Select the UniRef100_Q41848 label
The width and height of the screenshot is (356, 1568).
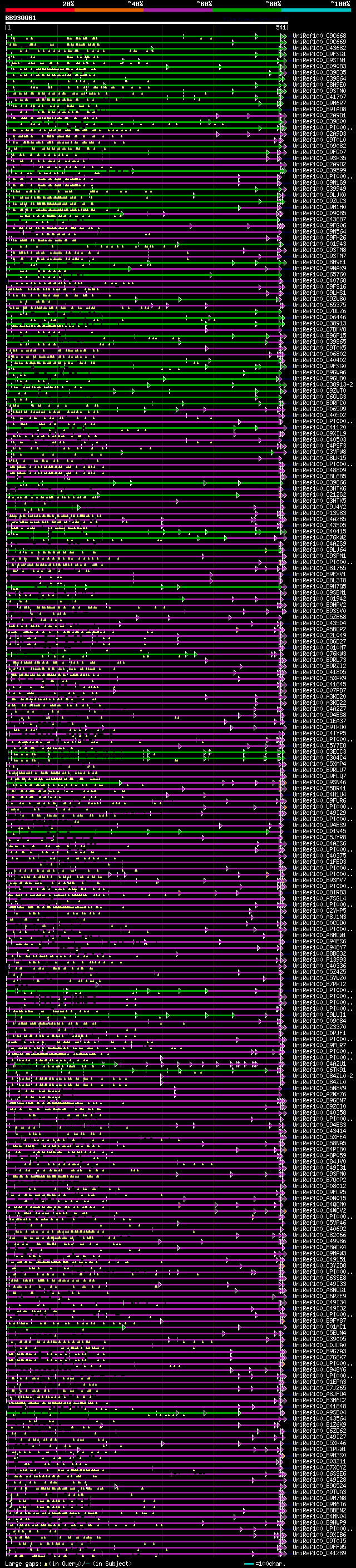tap(319, 1406)
